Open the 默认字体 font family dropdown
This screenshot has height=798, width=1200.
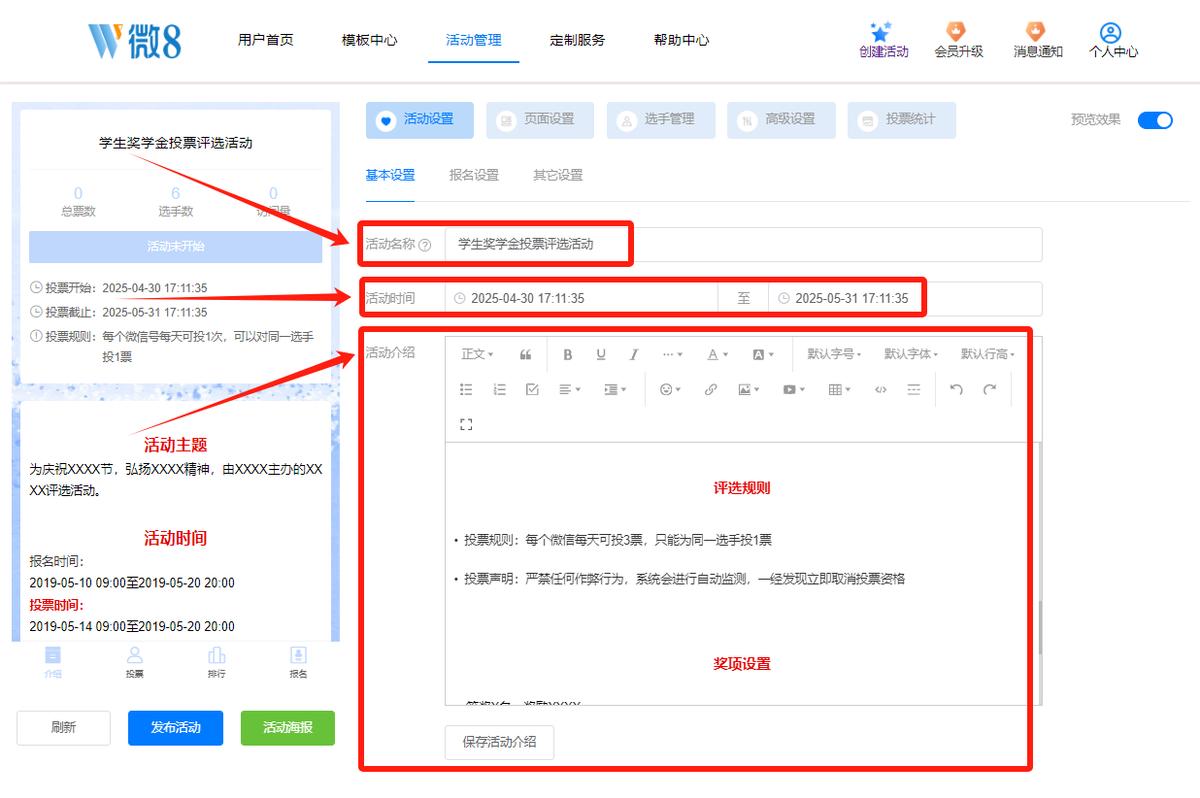click(x=912, y=354)
